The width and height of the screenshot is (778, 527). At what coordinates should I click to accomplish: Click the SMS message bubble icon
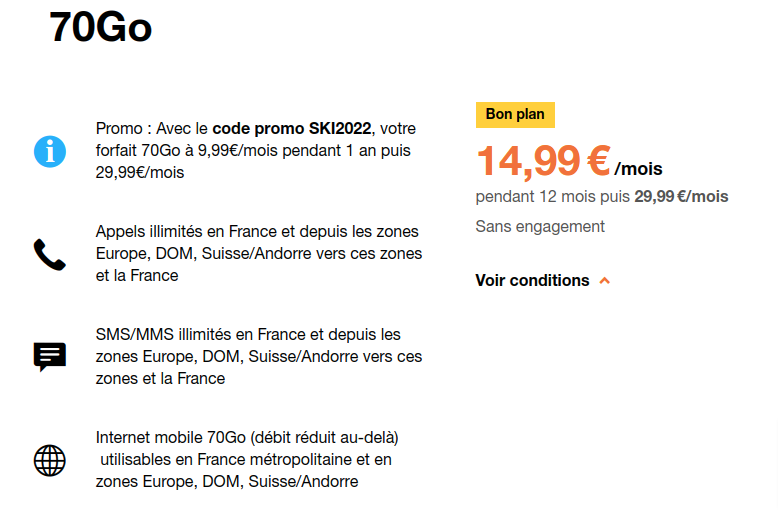click(x=49, y=357)
